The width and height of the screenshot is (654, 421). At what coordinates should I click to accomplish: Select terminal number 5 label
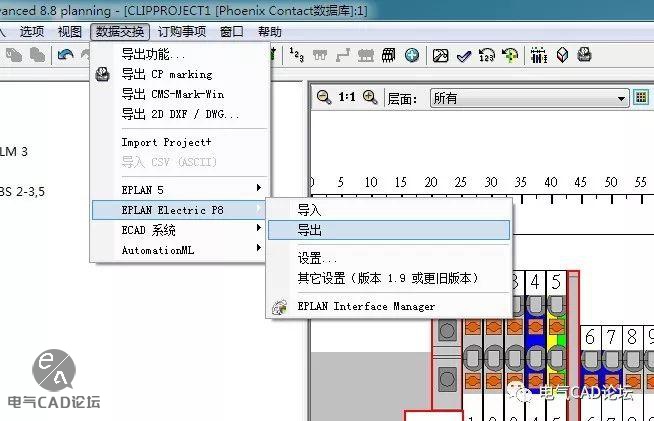click(x=556, y=282)
